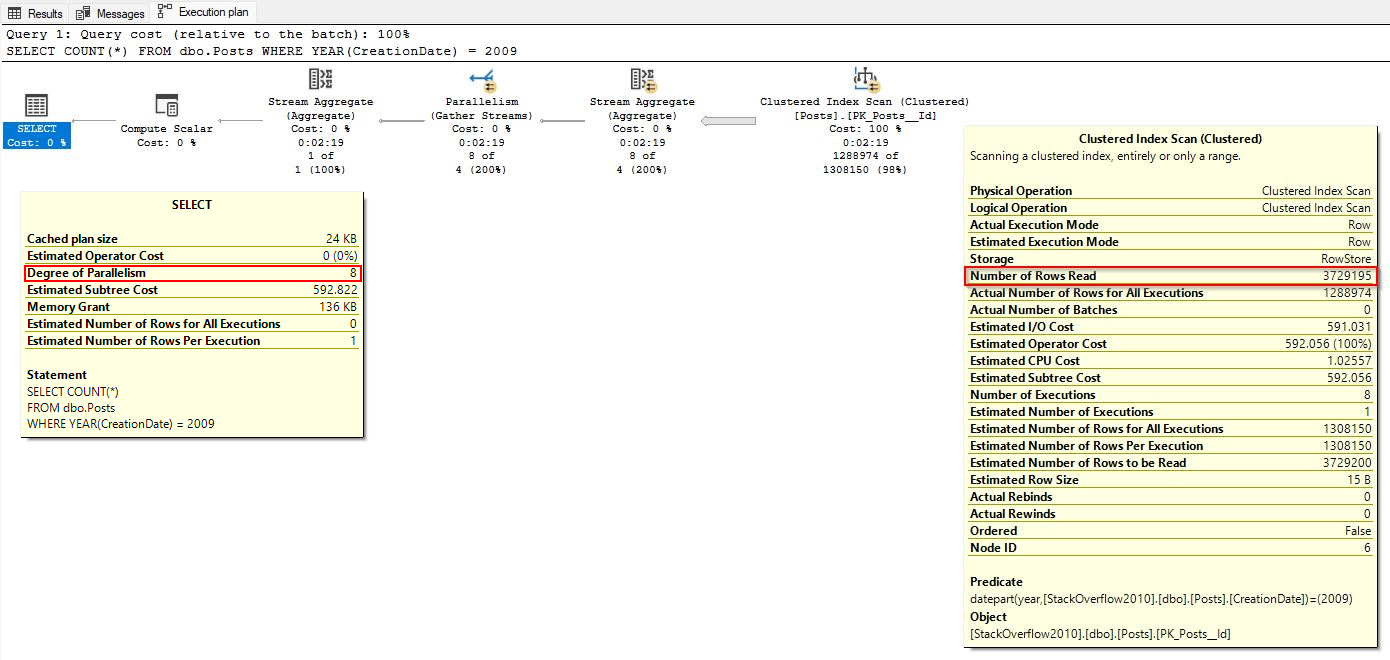
Task: Click the Actual Rebinds row
Action: coord(1171,497)
